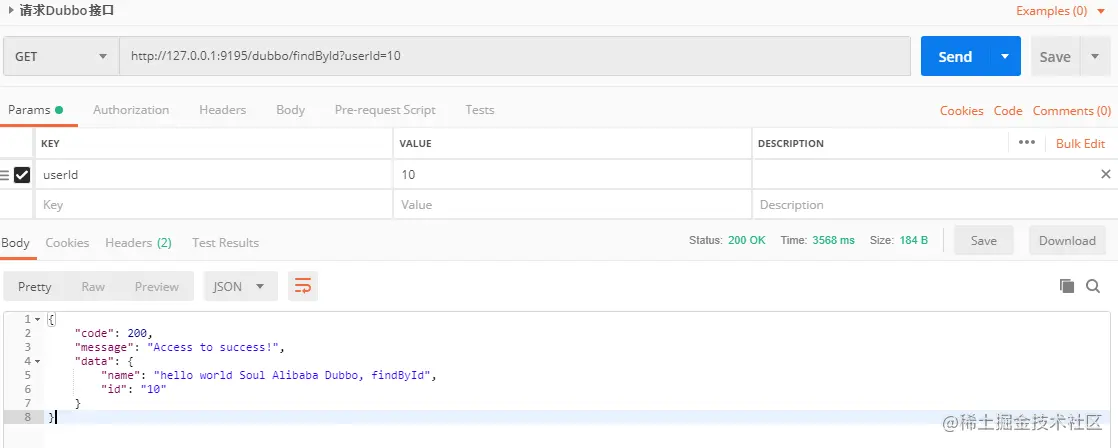The image size is (1118, 448).
Task: Open the GET method dropdown
Action: 61,57
